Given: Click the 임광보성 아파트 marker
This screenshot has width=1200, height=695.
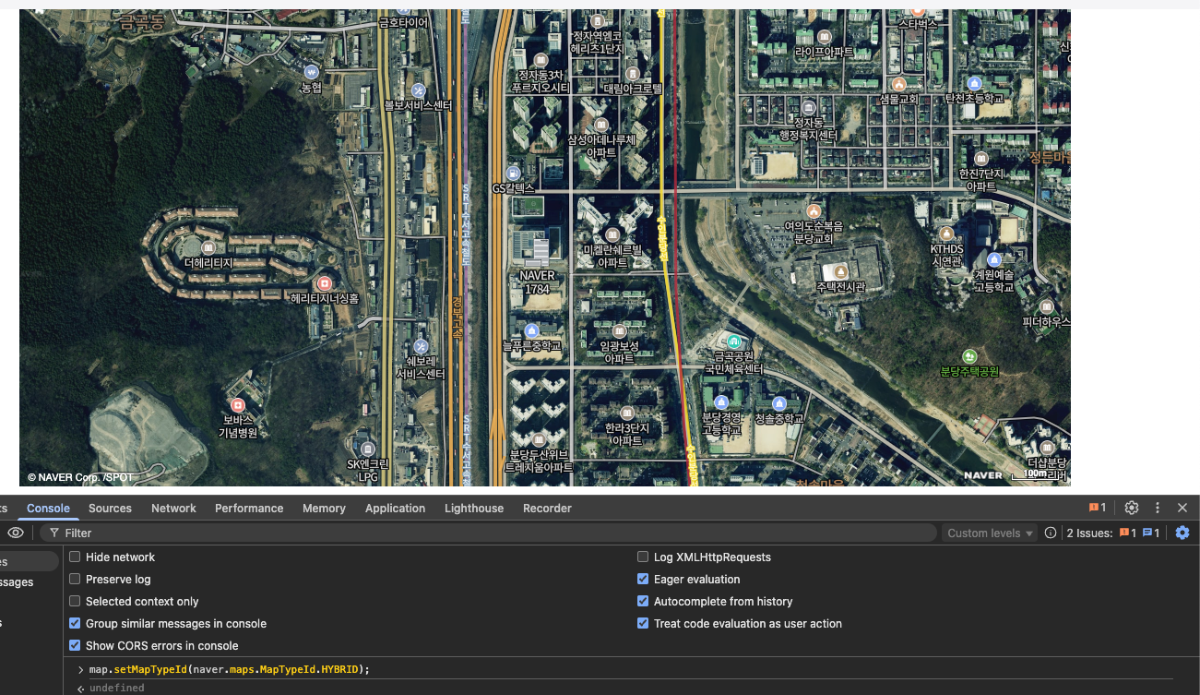Looking at the screenshot, I should [x=619, y=331].
